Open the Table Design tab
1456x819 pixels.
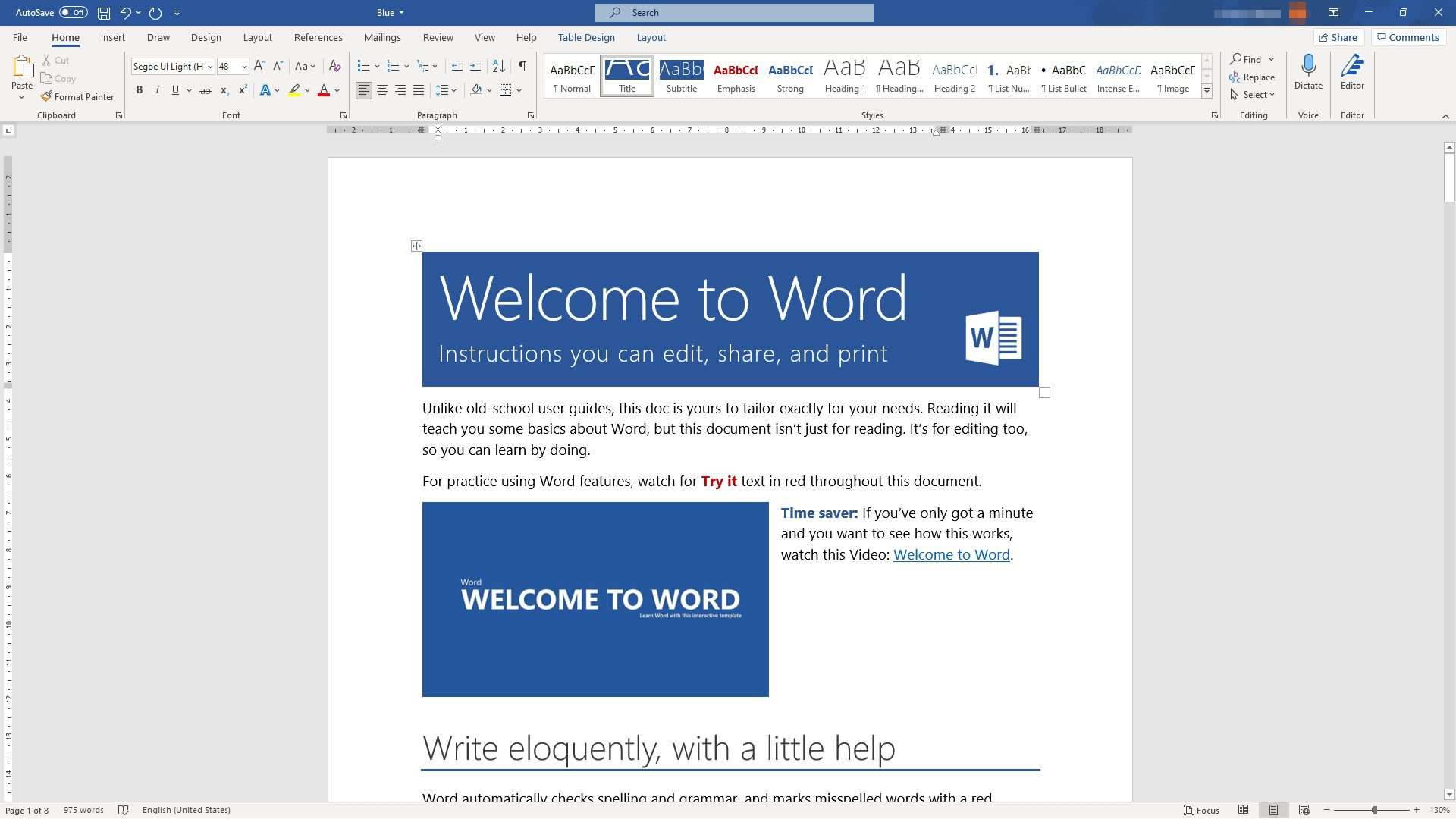[x=586, y=37]
